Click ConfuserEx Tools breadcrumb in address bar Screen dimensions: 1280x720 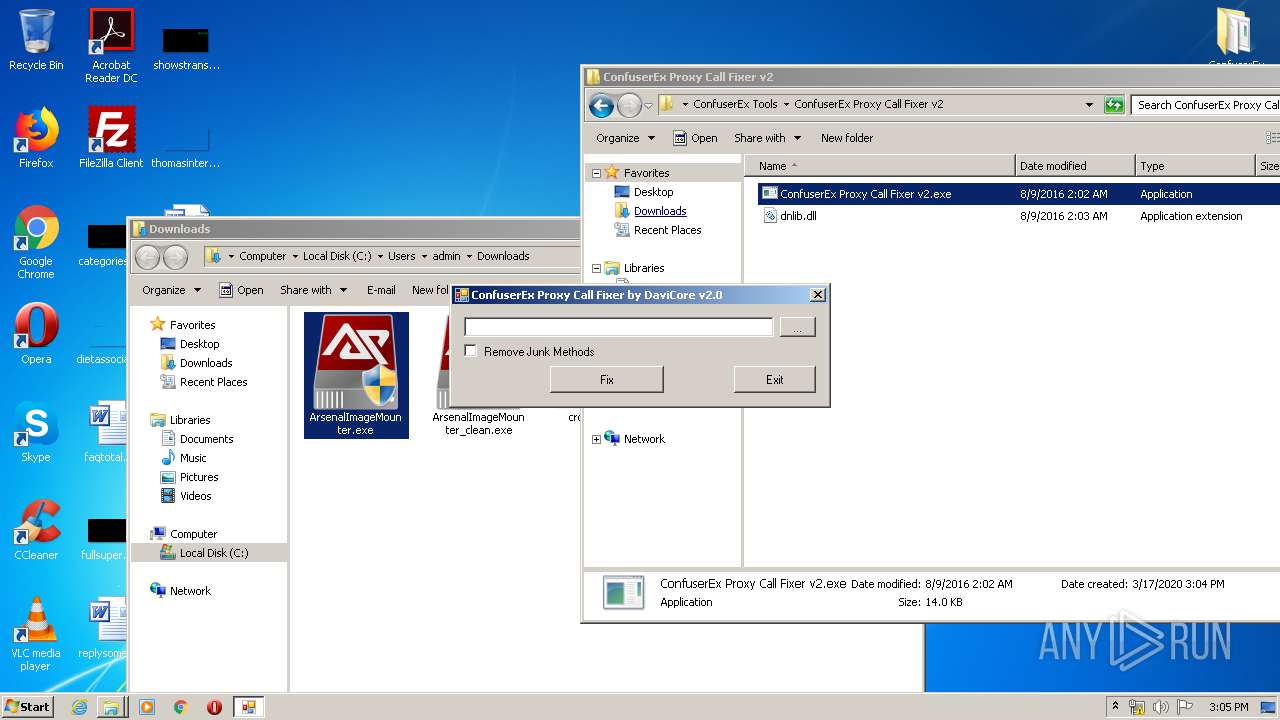pos(735,104)
